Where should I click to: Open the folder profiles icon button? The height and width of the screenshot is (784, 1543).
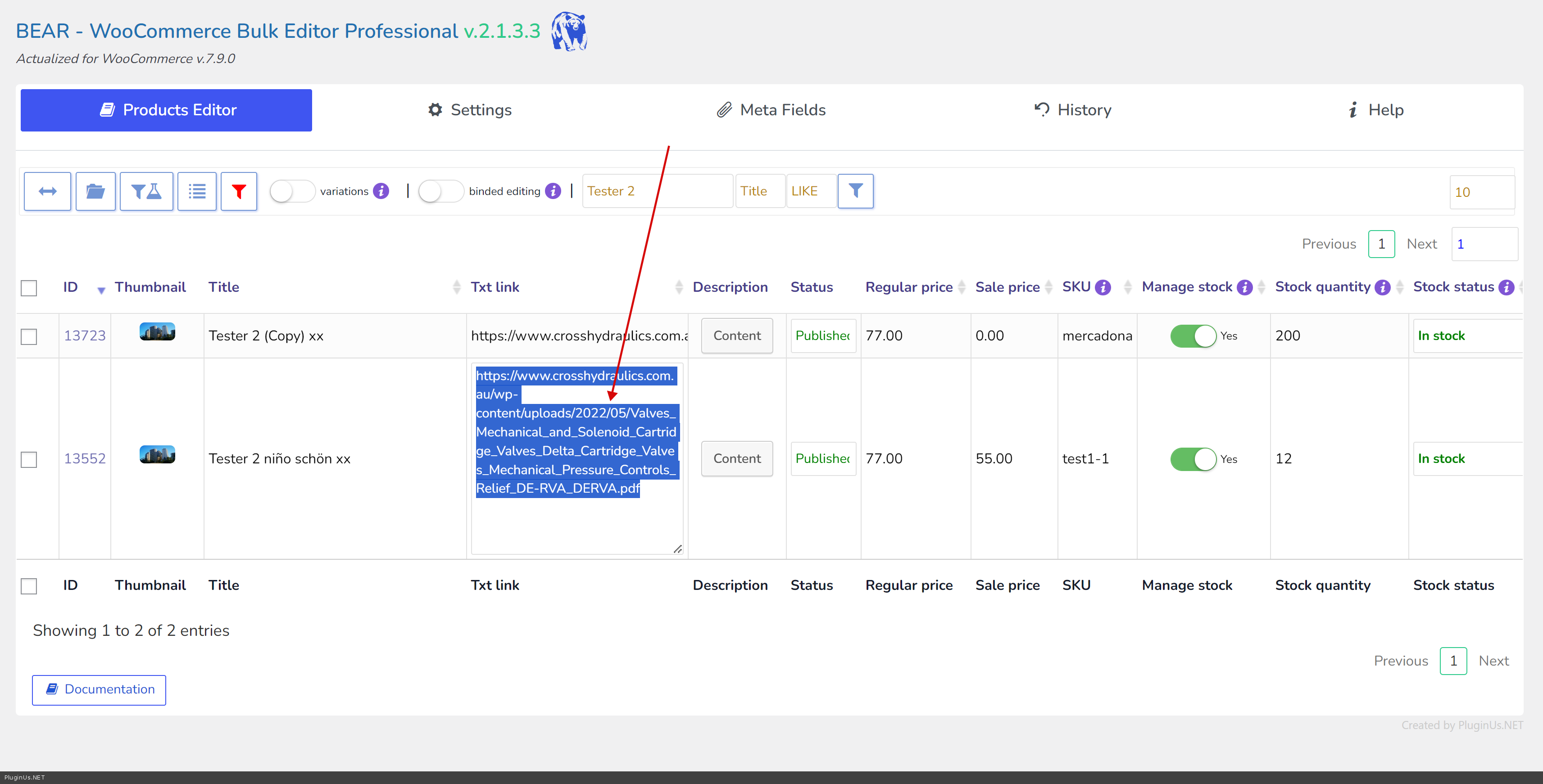[x=95, y=191]
